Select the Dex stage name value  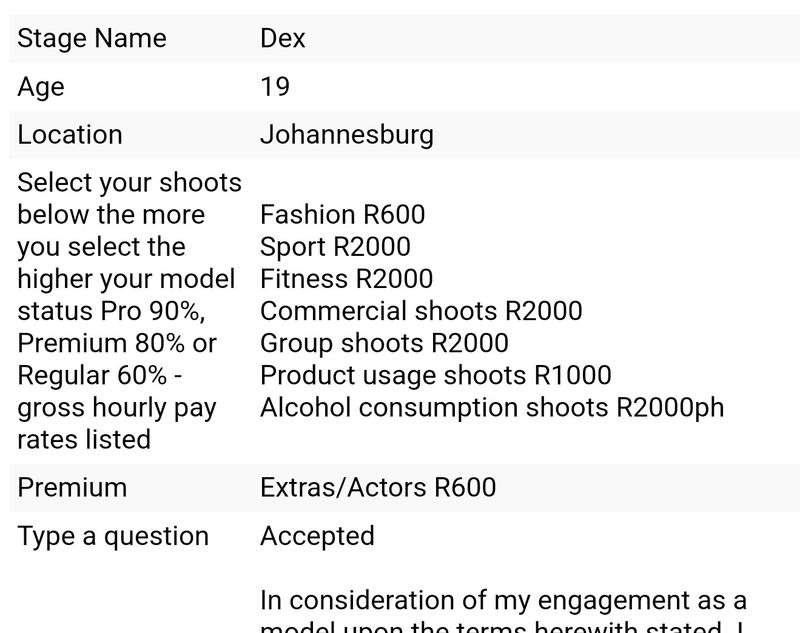tap(283, 38)
